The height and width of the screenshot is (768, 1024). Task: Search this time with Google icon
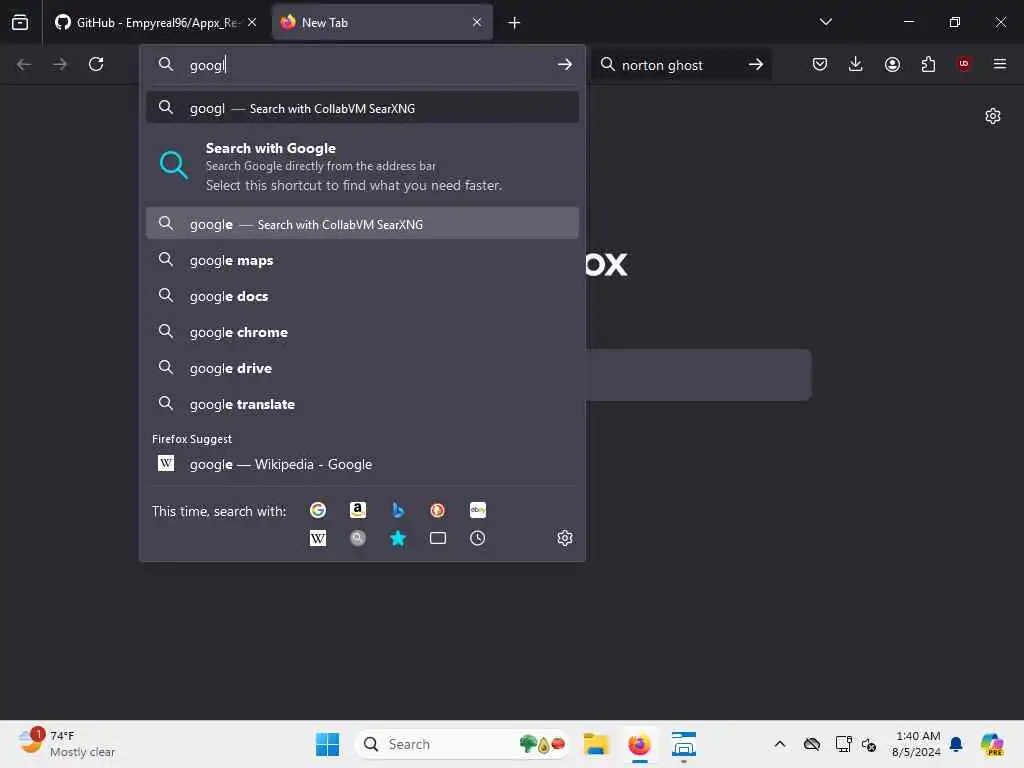pos(318,510)
